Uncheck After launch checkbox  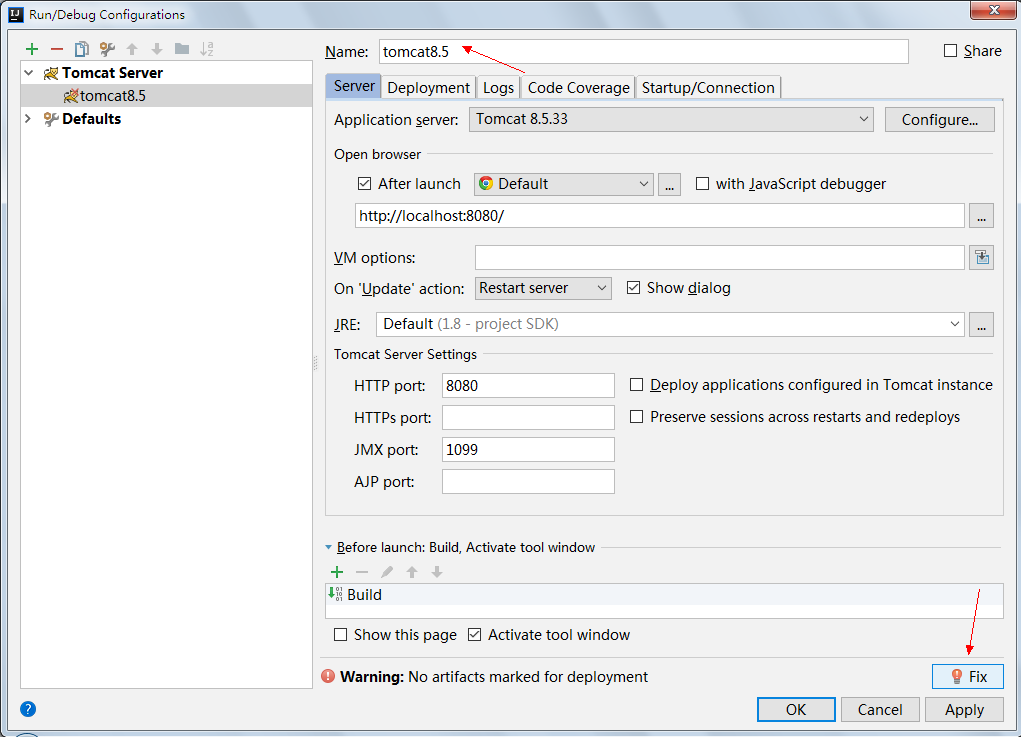pyautogui.click(x=365, y=184)
